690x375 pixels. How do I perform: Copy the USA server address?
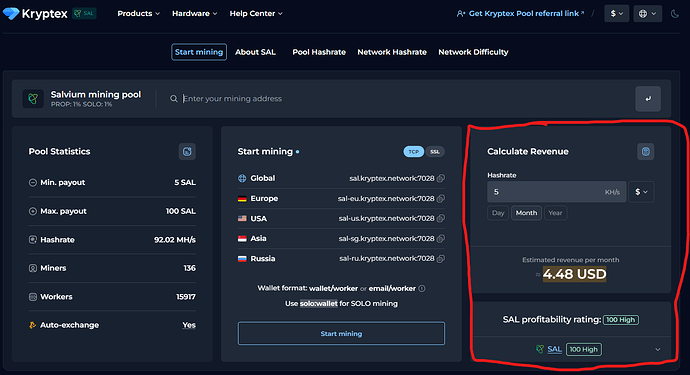(x=440, y=218)
